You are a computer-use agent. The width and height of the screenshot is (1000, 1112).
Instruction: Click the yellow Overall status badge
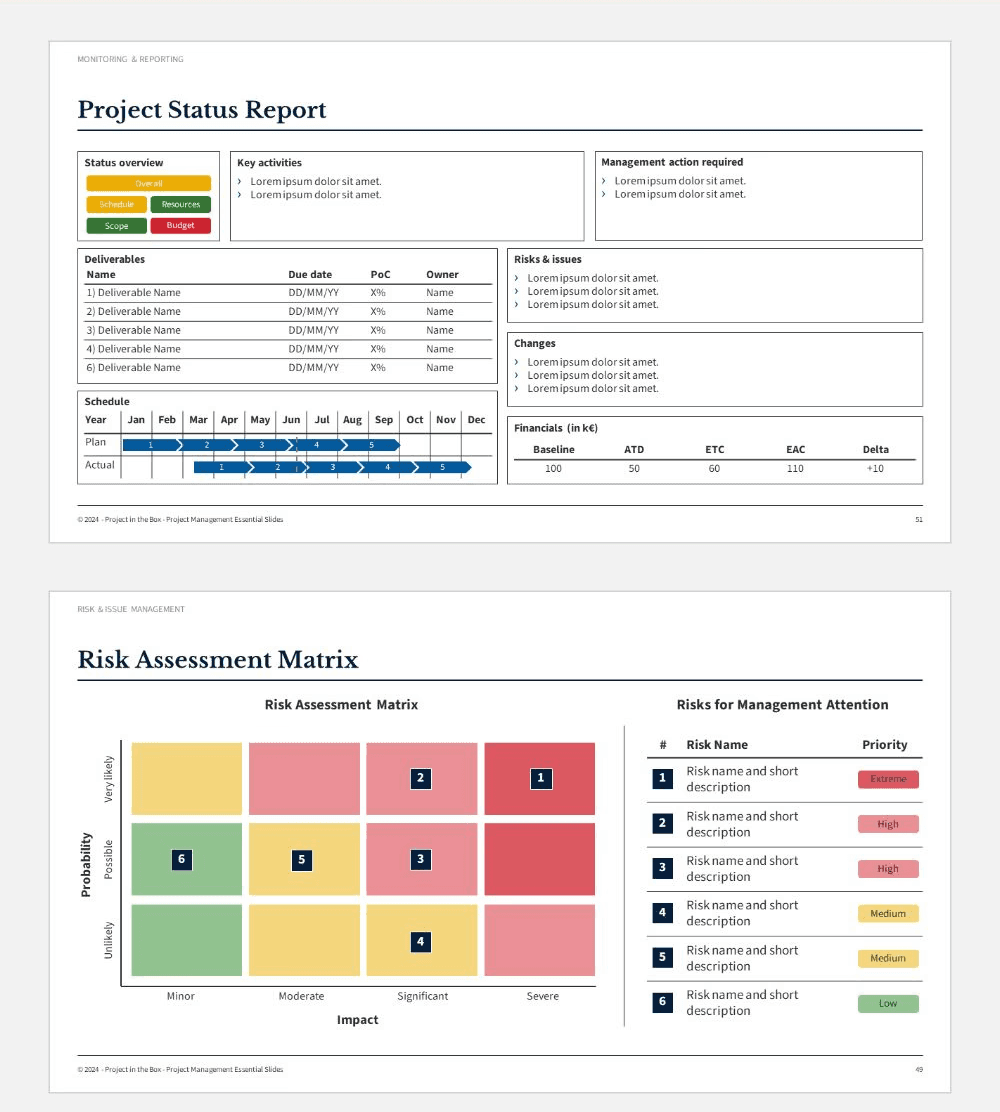click(148, 183)
